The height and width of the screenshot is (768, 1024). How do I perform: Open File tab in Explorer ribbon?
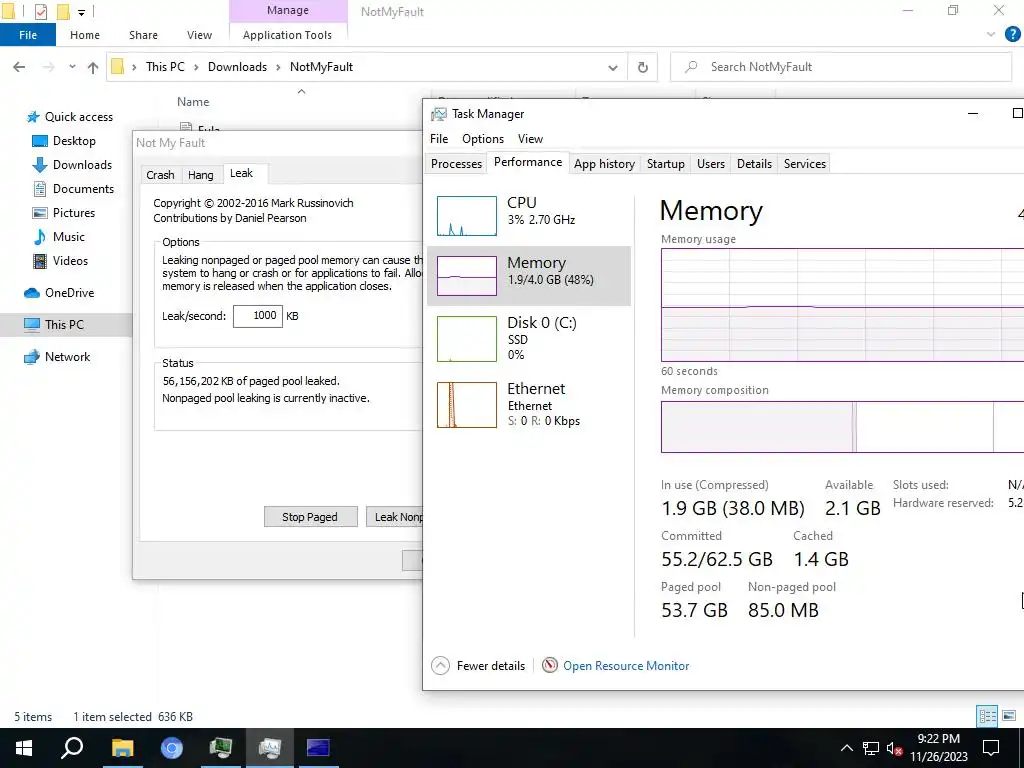(28, 35)
